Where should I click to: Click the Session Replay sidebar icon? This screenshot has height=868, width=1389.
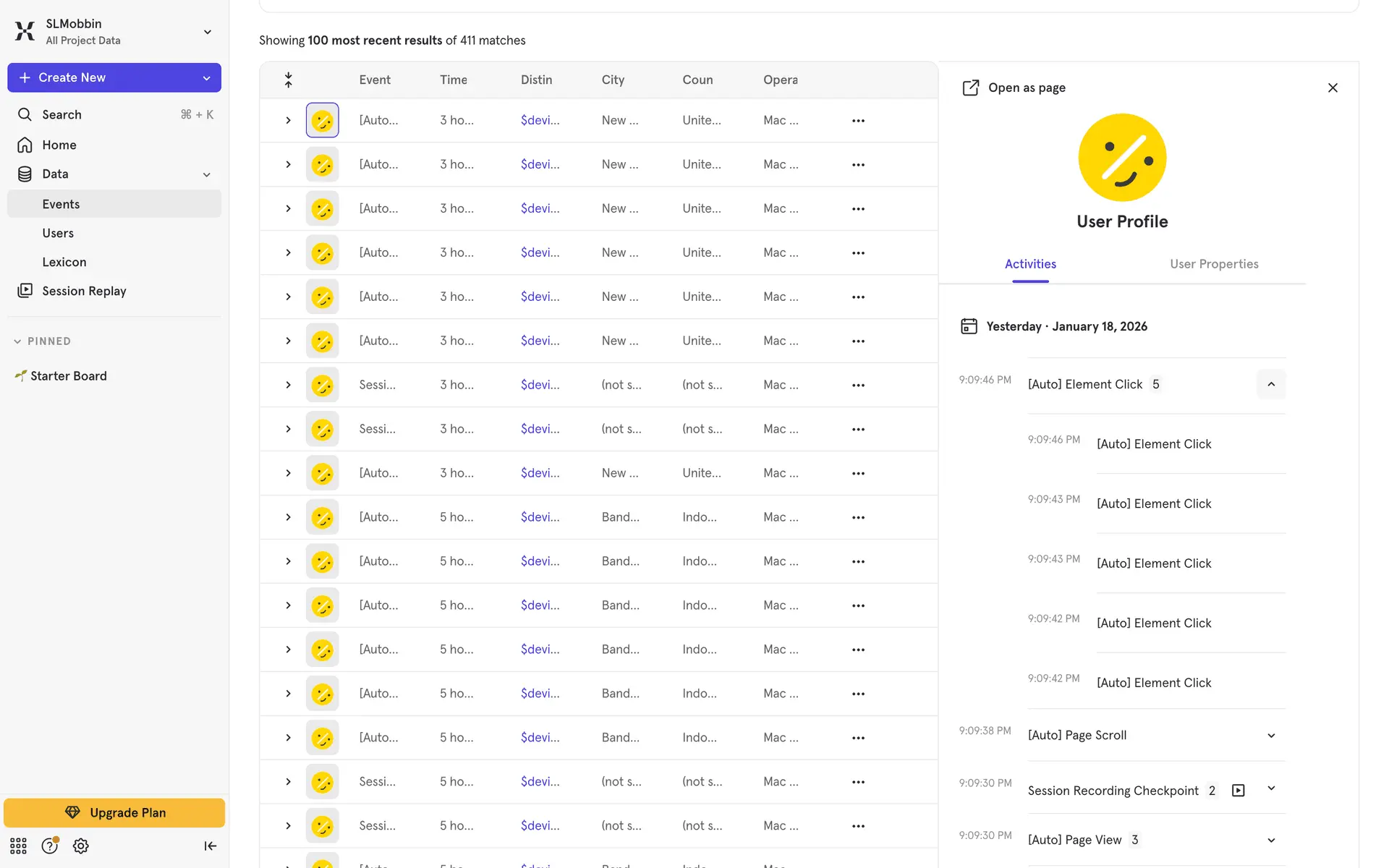pyautogui.click(x=25, y=291)
